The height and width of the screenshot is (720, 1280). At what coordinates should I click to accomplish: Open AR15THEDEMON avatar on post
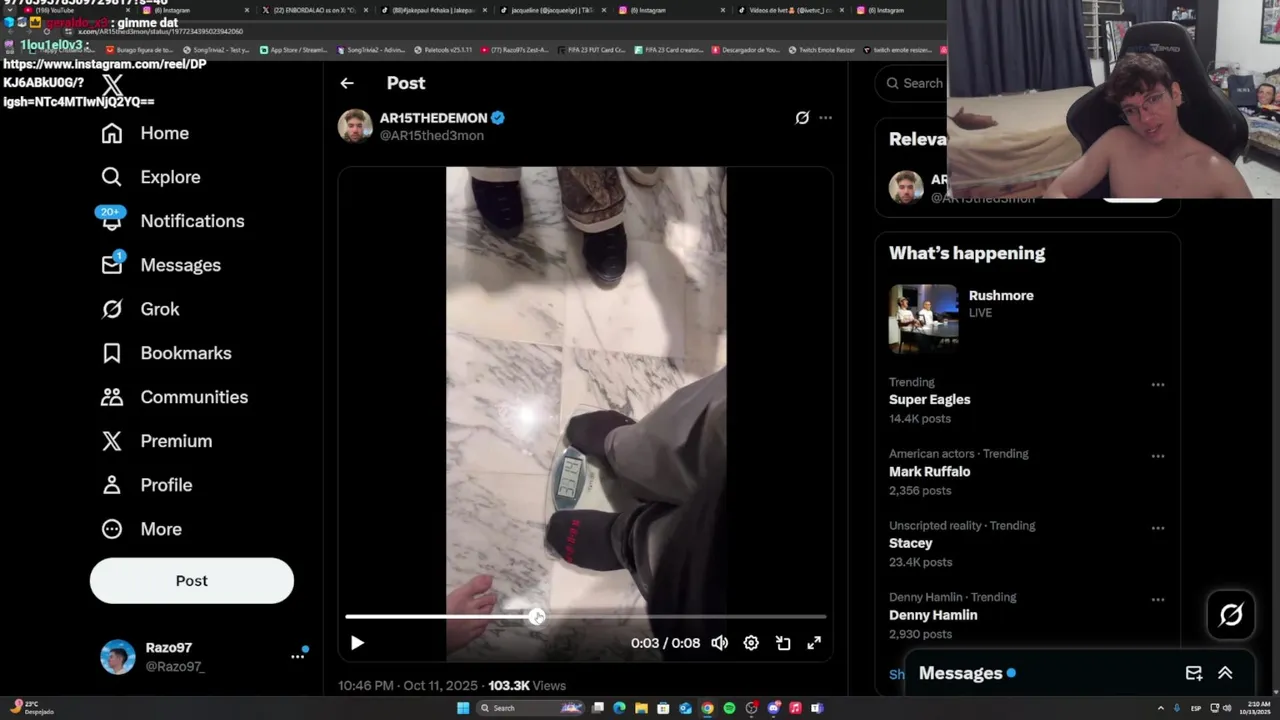355,126
